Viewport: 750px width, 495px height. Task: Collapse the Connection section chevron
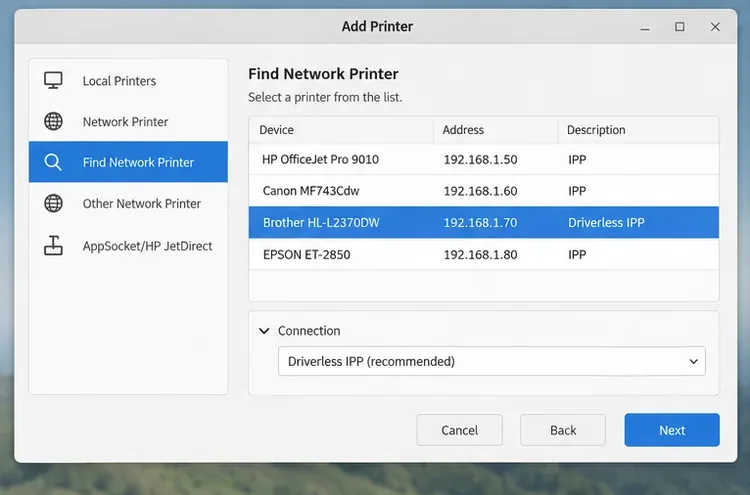point(264,330)
